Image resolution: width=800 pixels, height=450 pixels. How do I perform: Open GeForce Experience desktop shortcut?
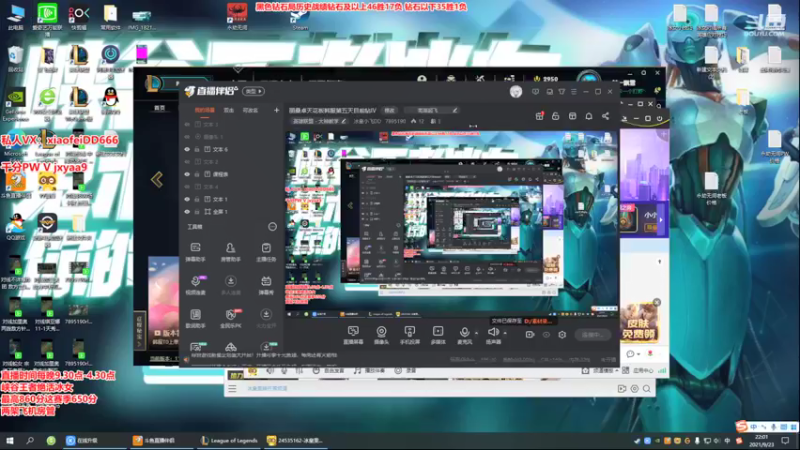(x=15, y=105)
